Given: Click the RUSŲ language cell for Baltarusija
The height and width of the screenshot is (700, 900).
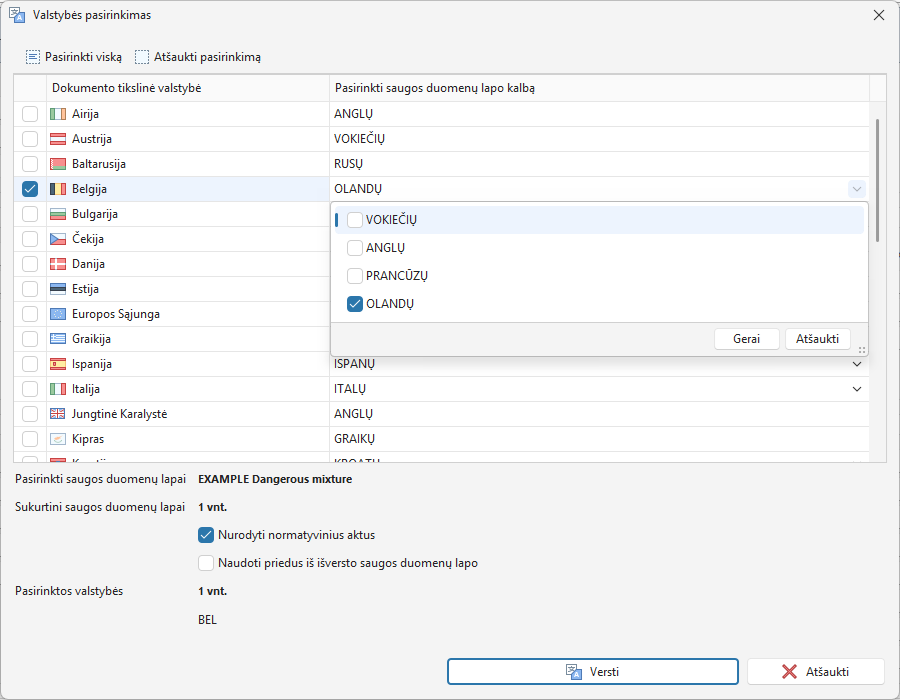Looking at the screenshot, I should click(599, 164).
